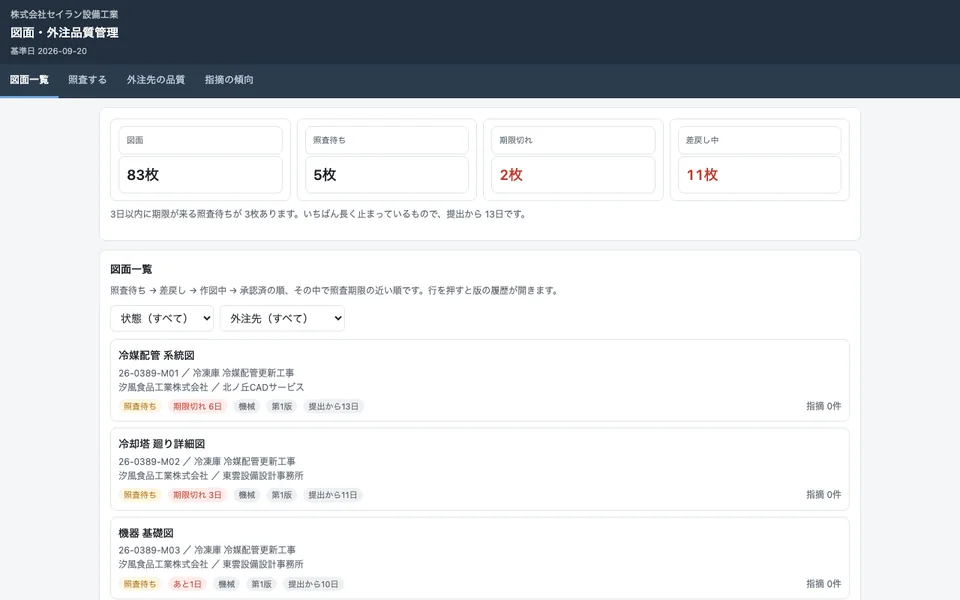This screenshot has height=600, width=960.
Task: Open the 外注先（すべて） filter dropdown
Action: [x=282, y=318]
